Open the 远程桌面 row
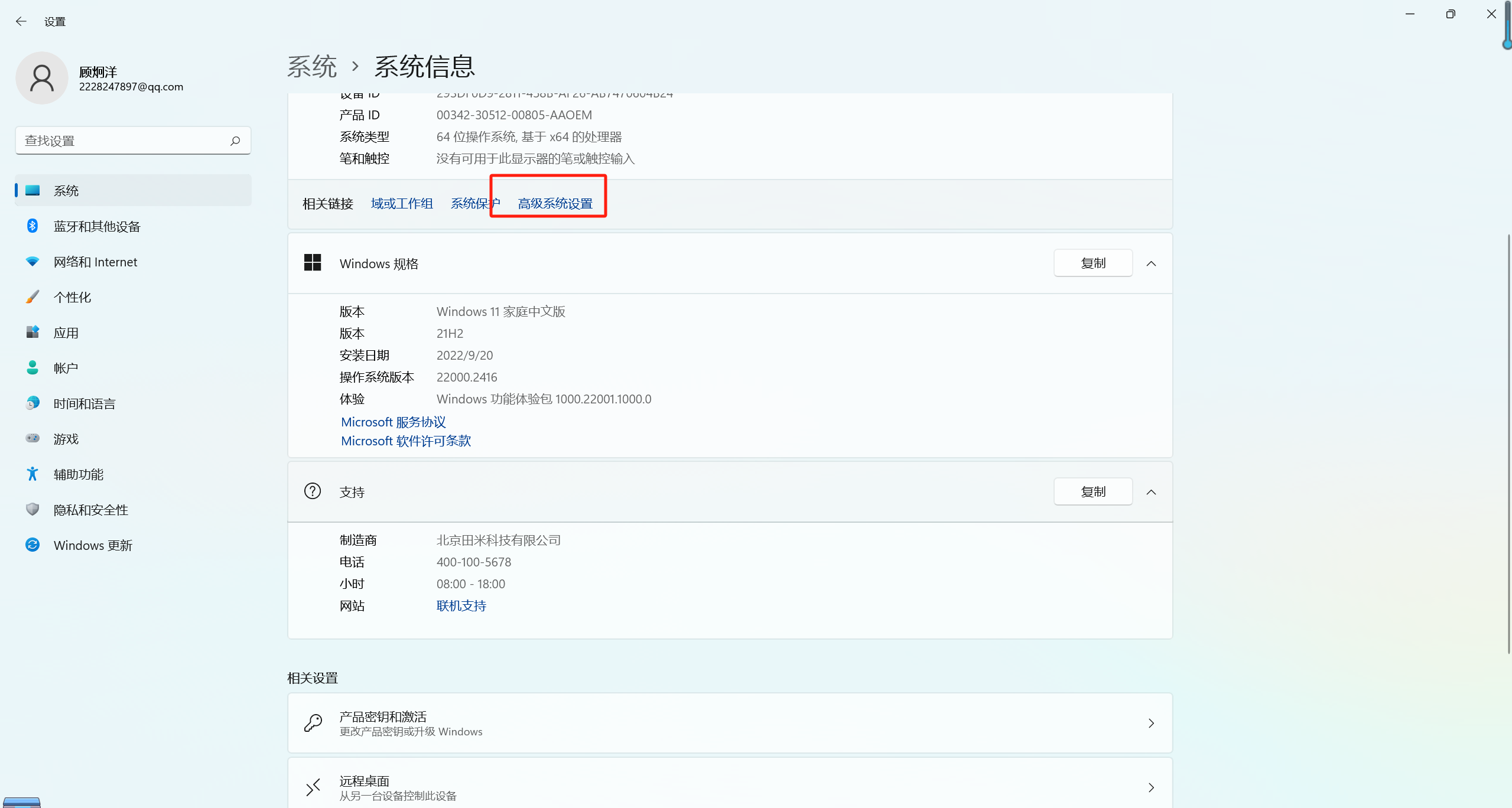The image size is (1512, 808). click(x=730, y=783)
